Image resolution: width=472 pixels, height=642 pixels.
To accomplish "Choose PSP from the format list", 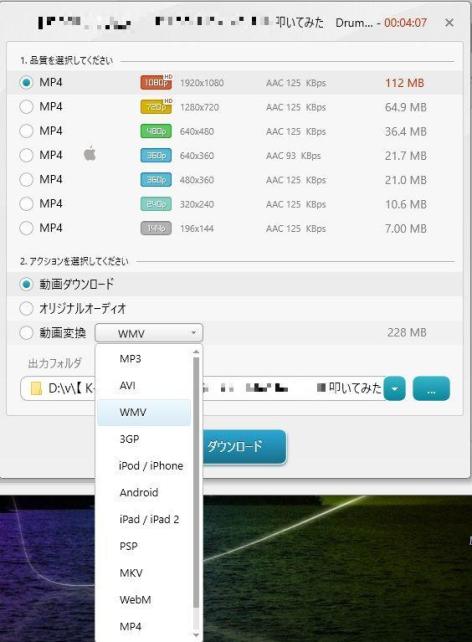I will click(144, 546).
